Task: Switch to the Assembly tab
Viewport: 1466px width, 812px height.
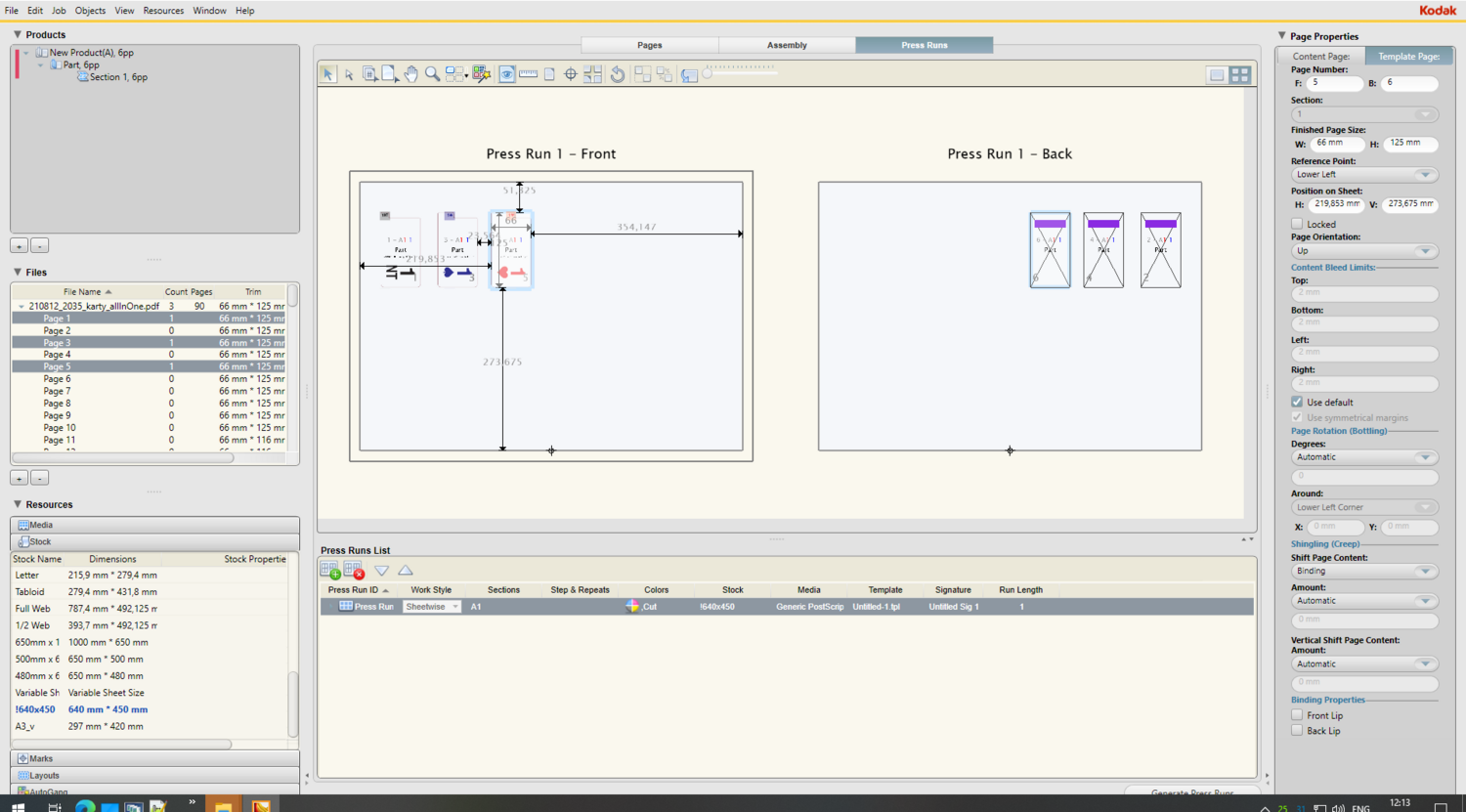Action: pos(787,45)
